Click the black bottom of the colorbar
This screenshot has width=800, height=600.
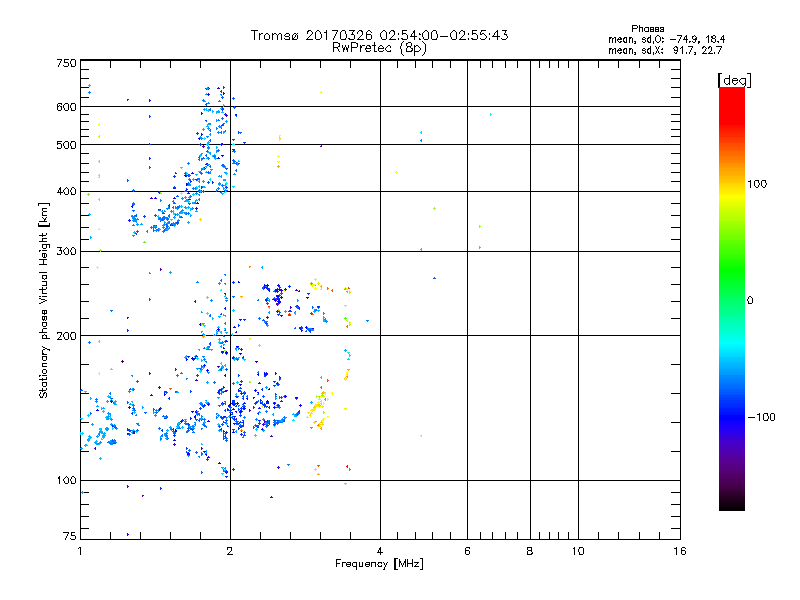[x=732, y=503]
